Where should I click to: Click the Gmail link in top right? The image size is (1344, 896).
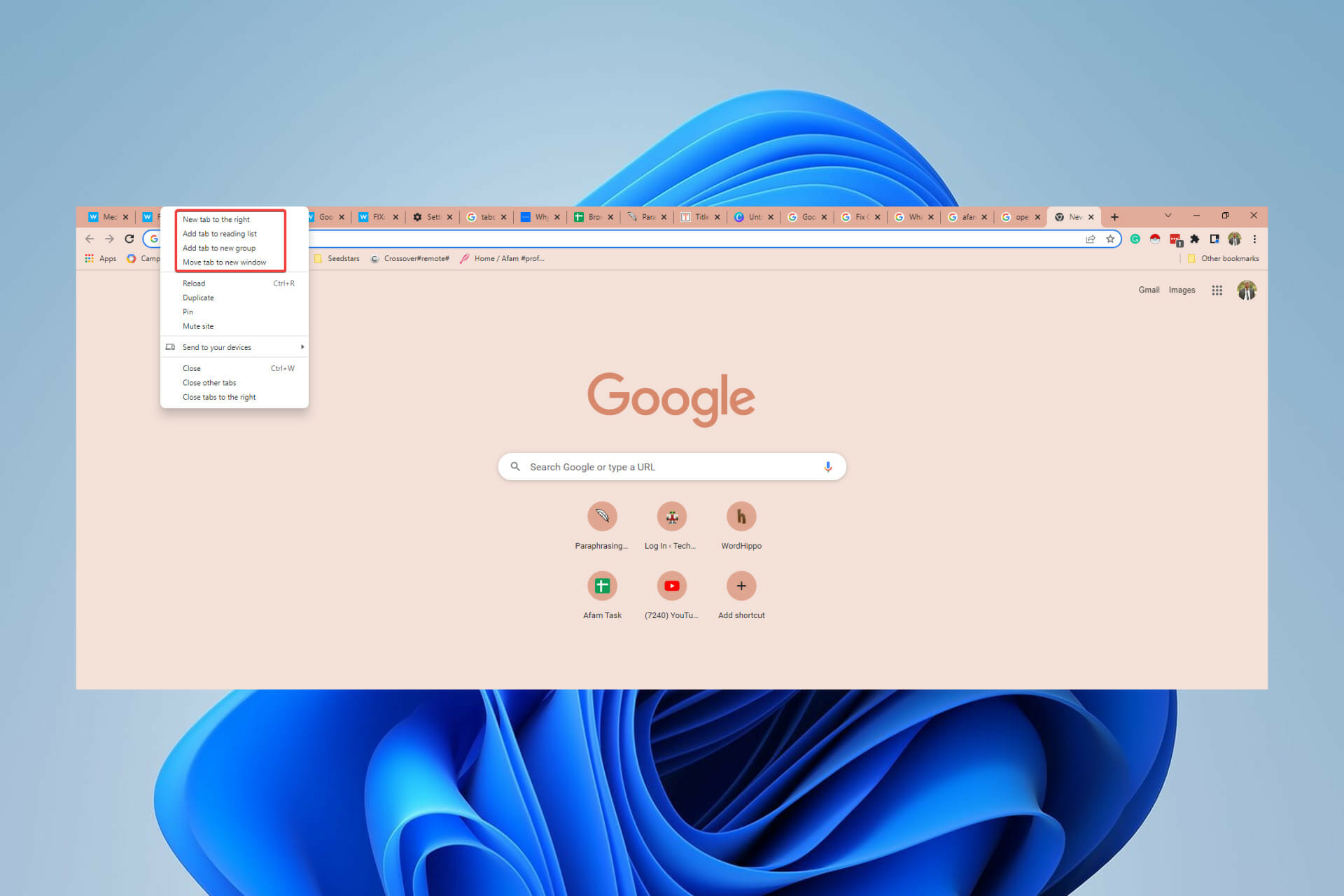point(1147,290)
